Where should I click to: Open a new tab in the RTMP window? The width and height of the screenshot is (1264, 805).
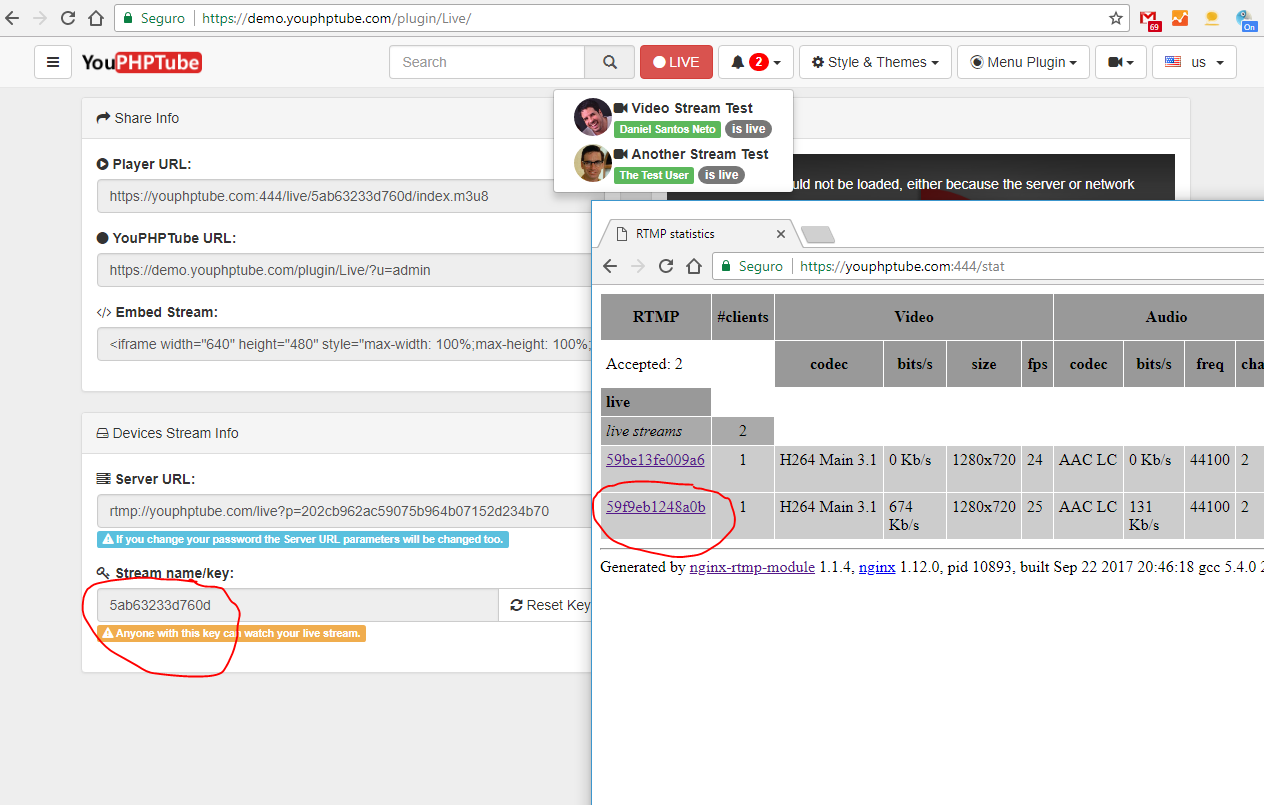[x=818, y=235]
